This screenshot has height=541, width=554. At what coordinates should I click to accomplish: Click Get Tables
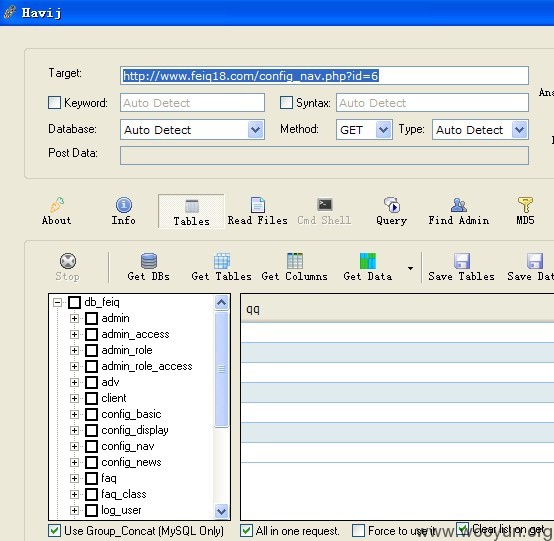222,267
